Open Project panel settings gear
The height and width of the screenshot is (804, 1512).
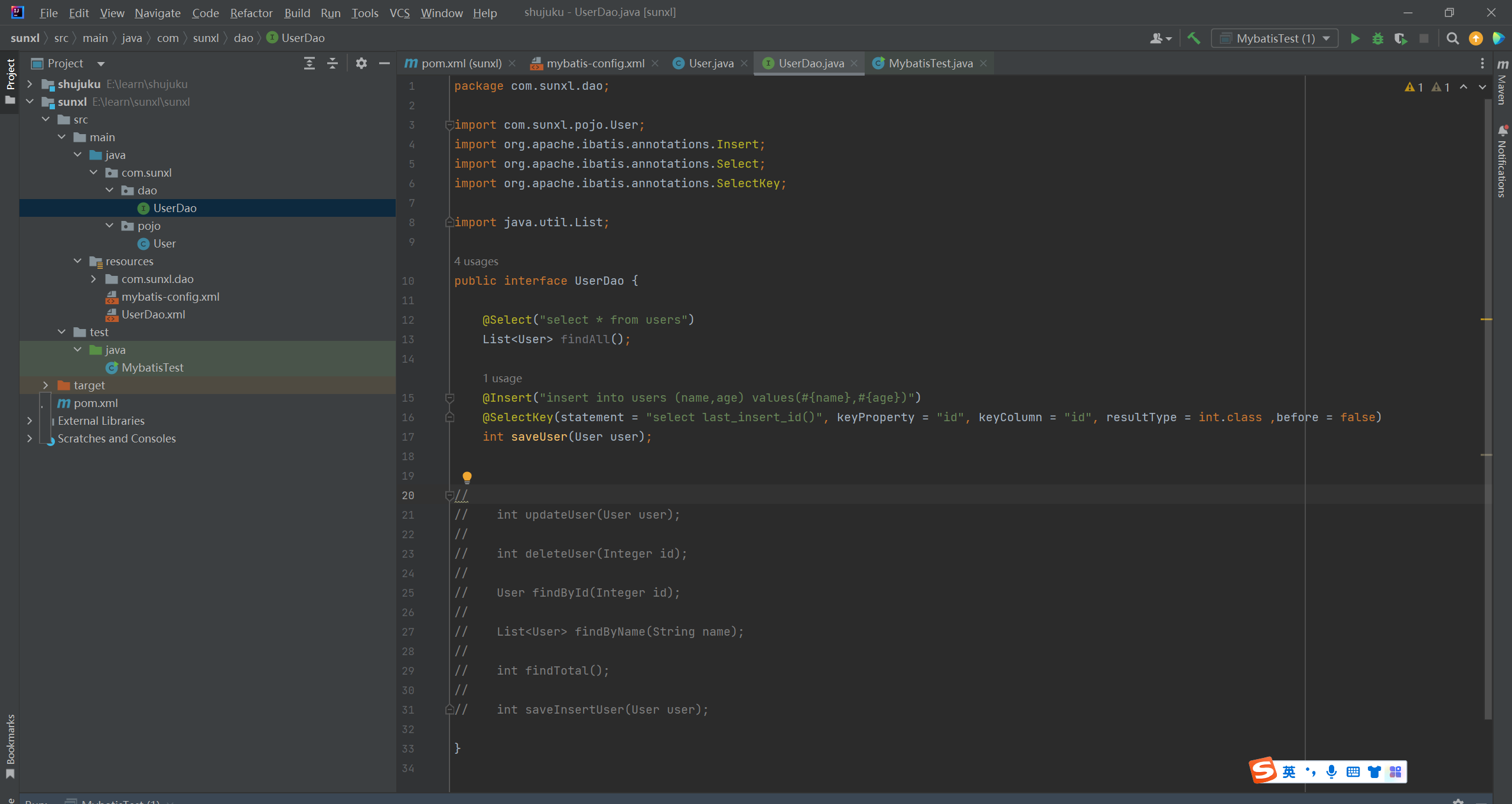[x=361, y=63]
